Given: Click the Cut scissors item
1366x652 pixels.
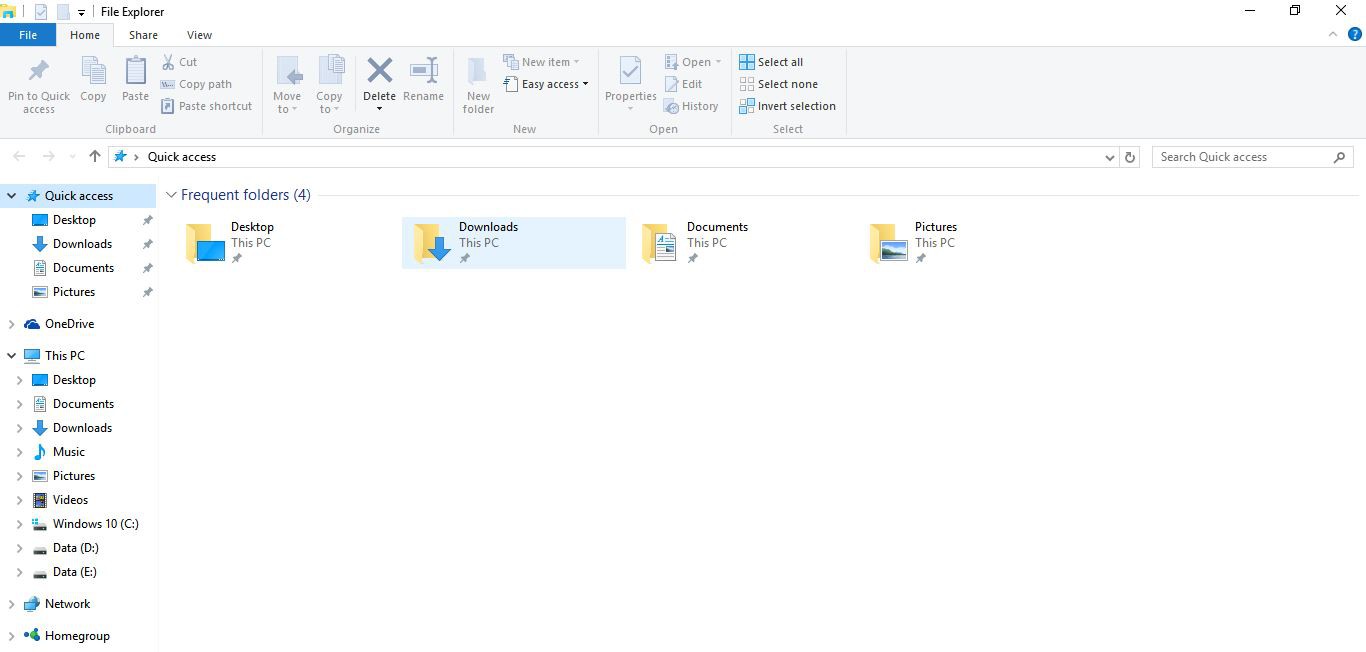Looking at the screenshot, I should point(179,62).
